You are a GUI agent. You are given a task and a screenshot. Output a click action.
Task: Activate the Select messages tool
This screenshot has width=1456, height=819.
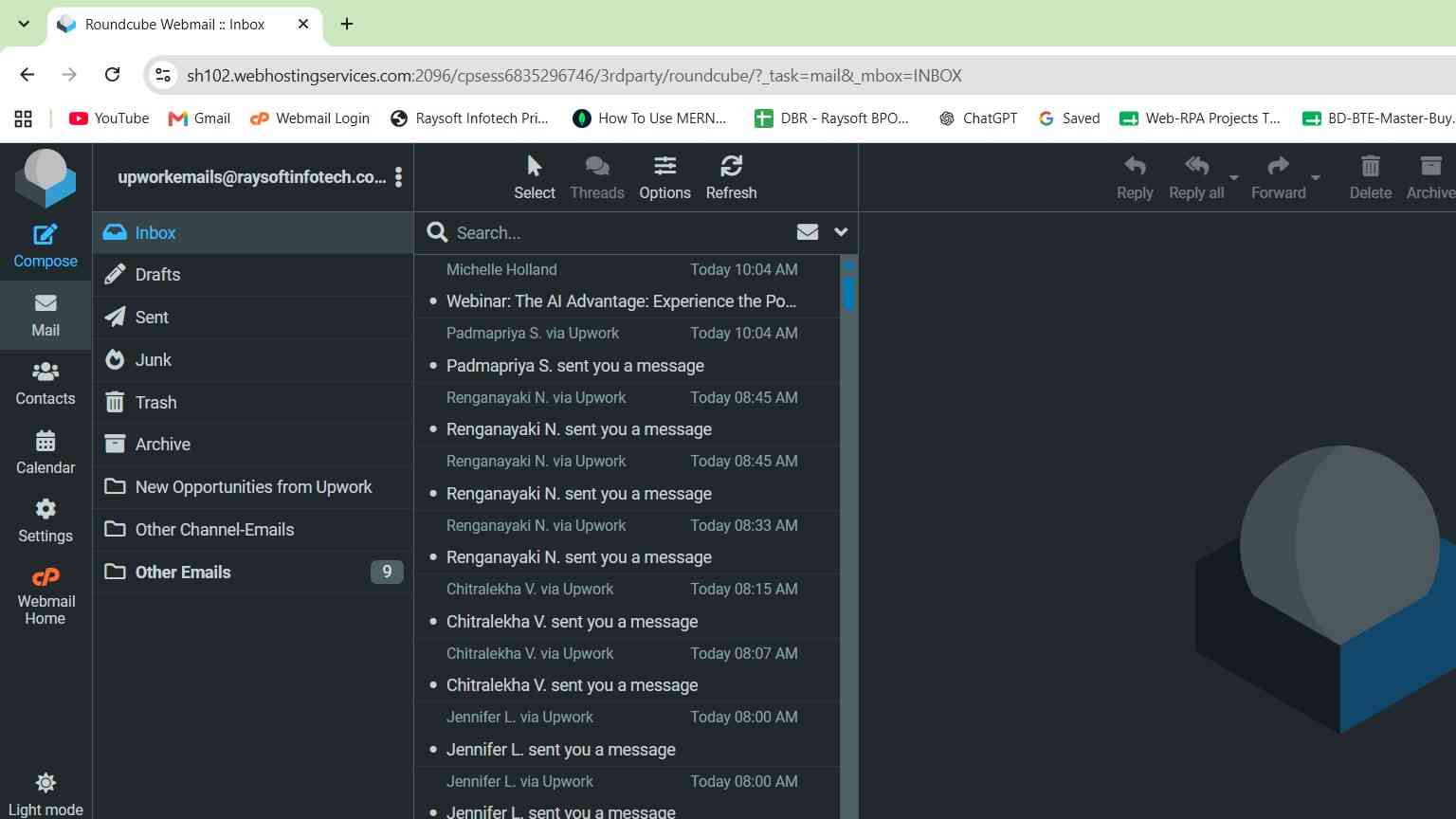tap(535, 177)
